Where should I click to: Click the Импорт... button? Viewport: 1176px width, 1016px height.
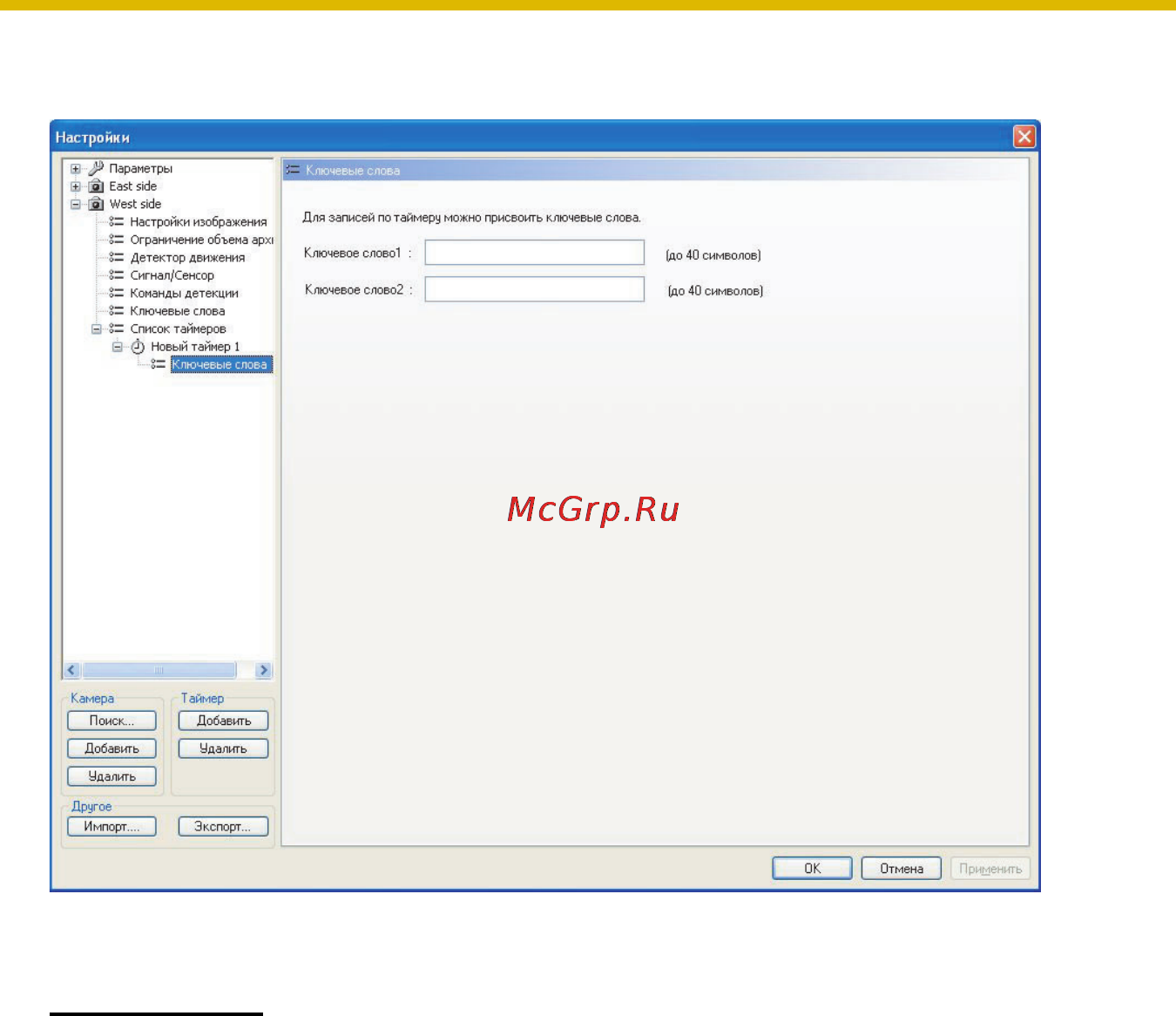pyautogui.click(x=112, y=827)
